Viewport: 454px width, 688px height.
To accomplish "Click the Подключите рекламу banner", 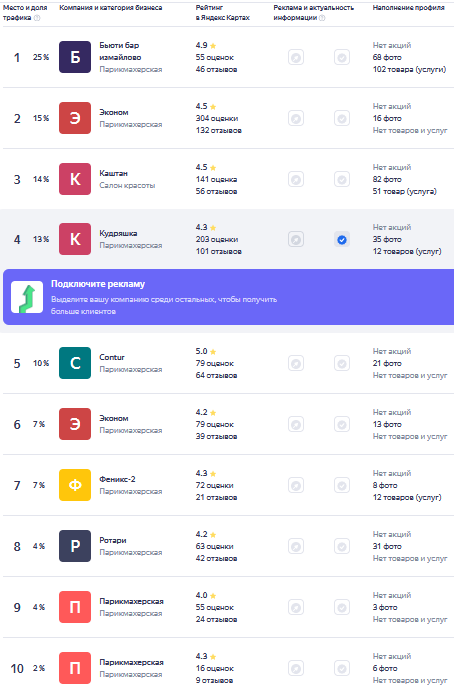I will point(228,297).
